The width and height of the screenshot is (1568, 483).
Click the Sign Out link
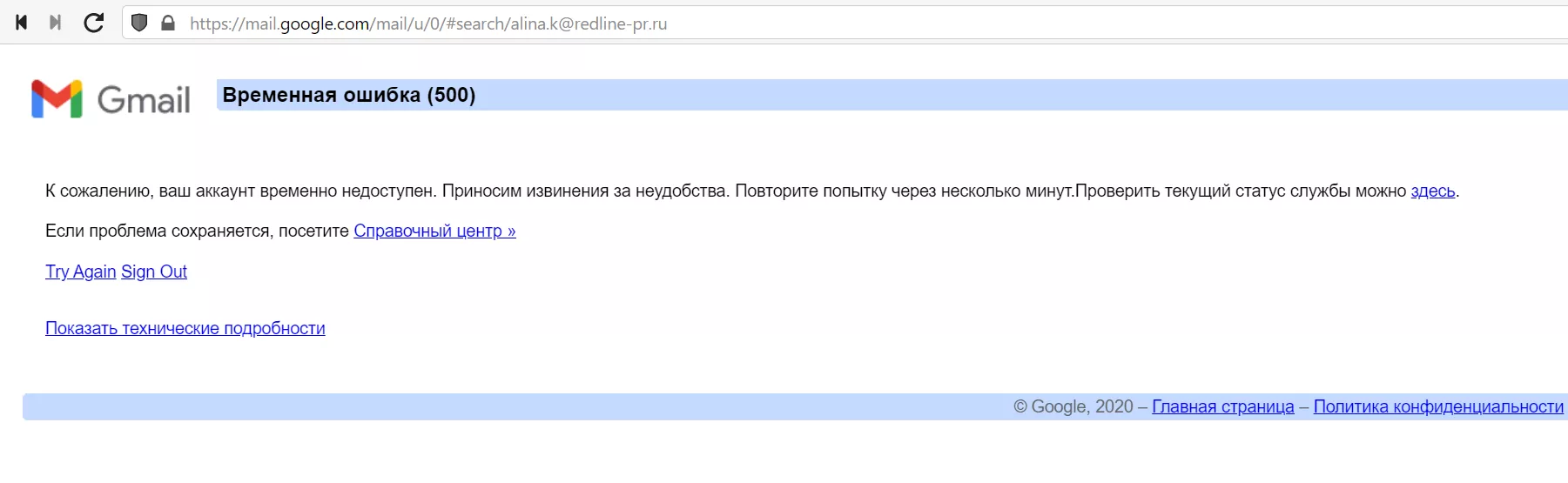154,272
